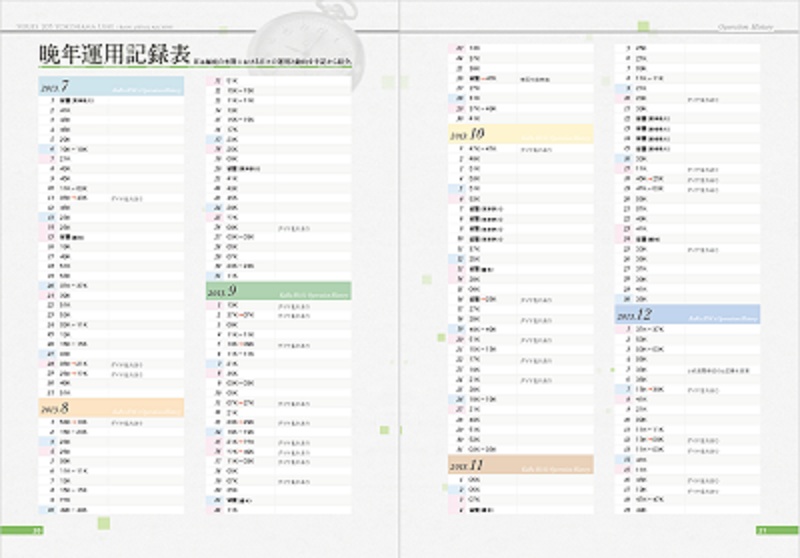
Task: Select the 2013.11 month header
Action: (521, 465)
